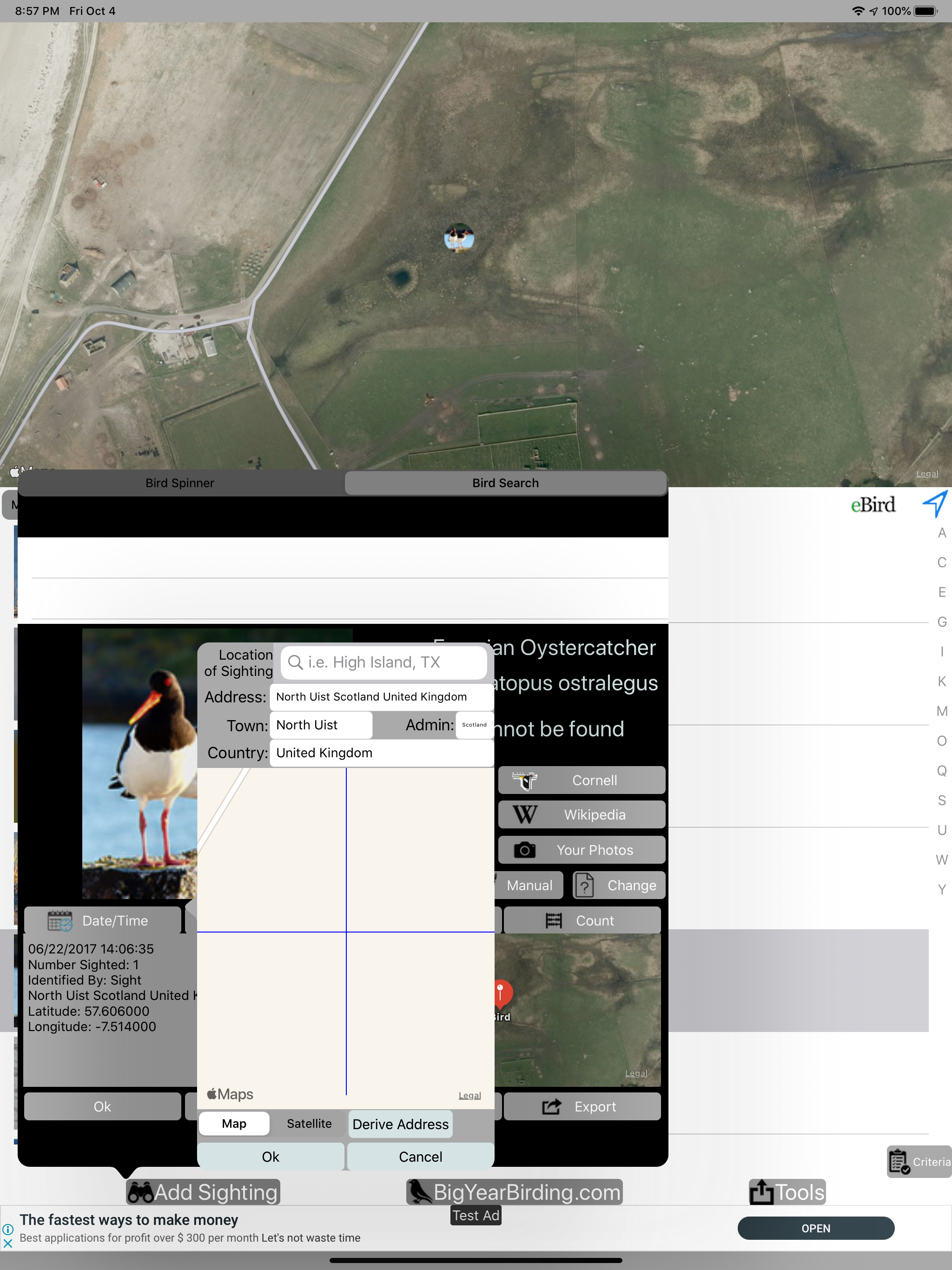Viewport: 952px width, 1270px height.
Task: Click the question document icon on Change
Action: point(584,885)
